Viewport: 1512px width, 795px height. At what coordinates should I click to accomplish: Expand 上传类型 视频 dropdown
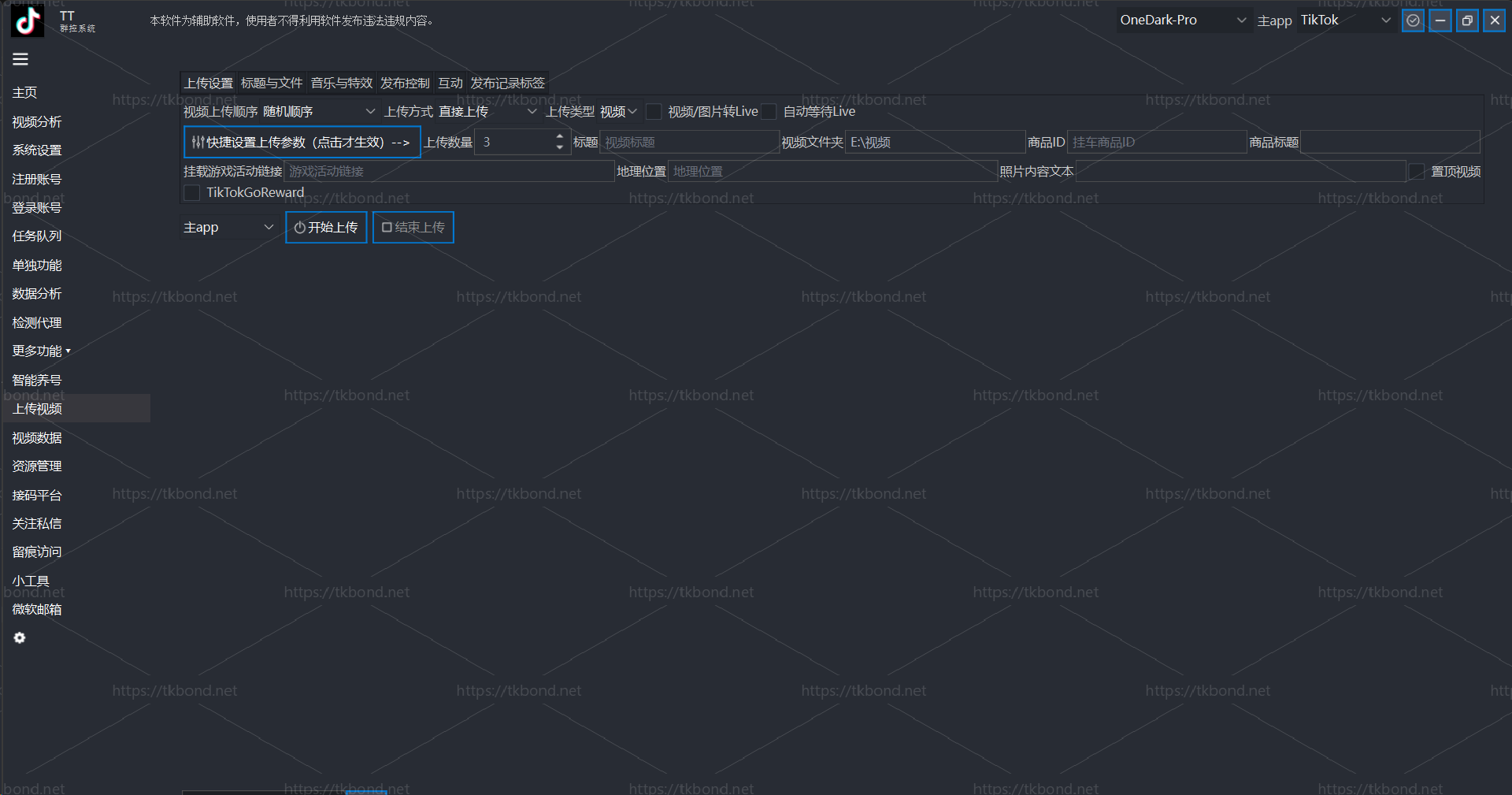pyautogui.click(x=618, y=112)
